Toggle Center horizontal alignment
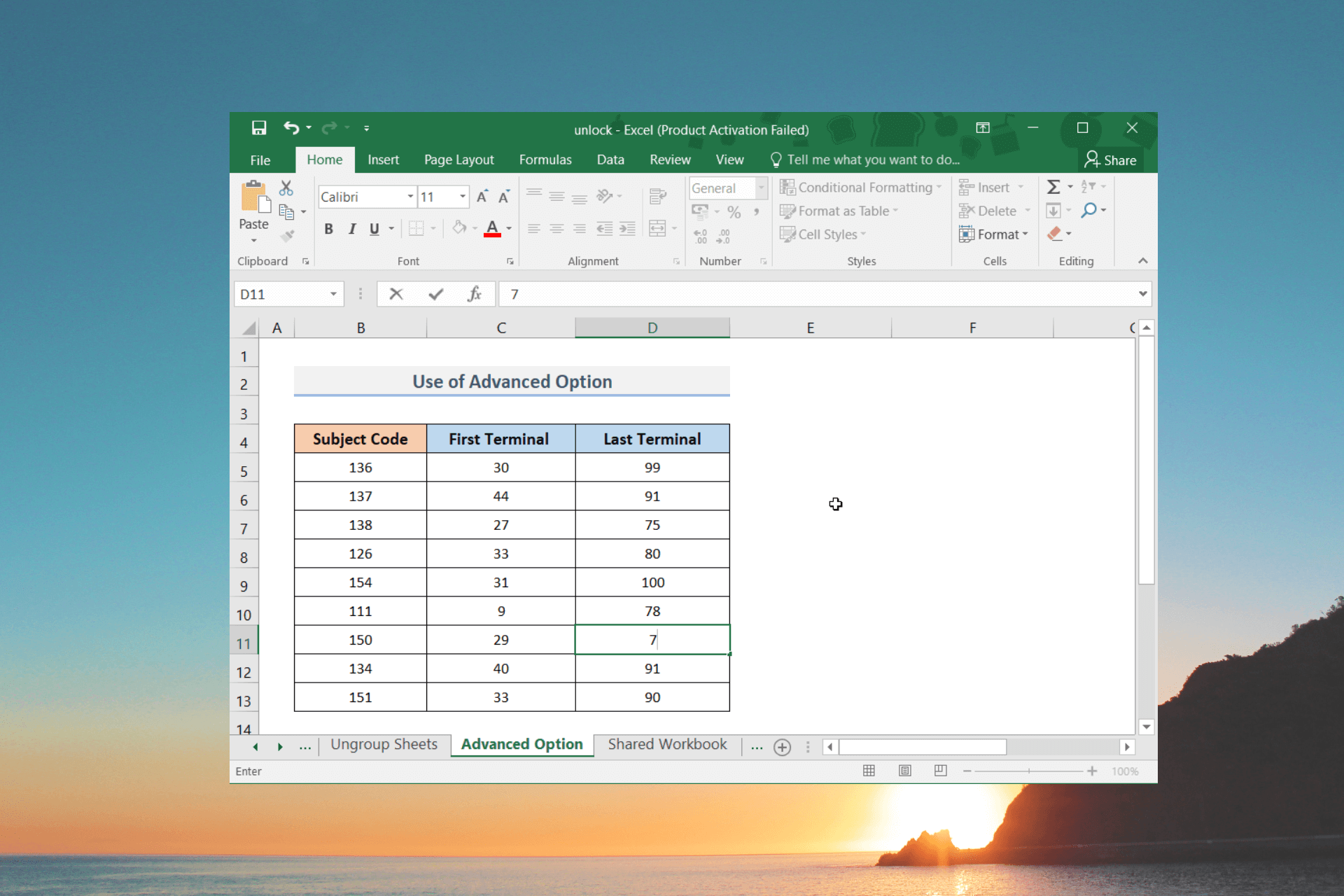Image resolution: width=1344 pixels, height=896 pixels. (x=556, y=228)
